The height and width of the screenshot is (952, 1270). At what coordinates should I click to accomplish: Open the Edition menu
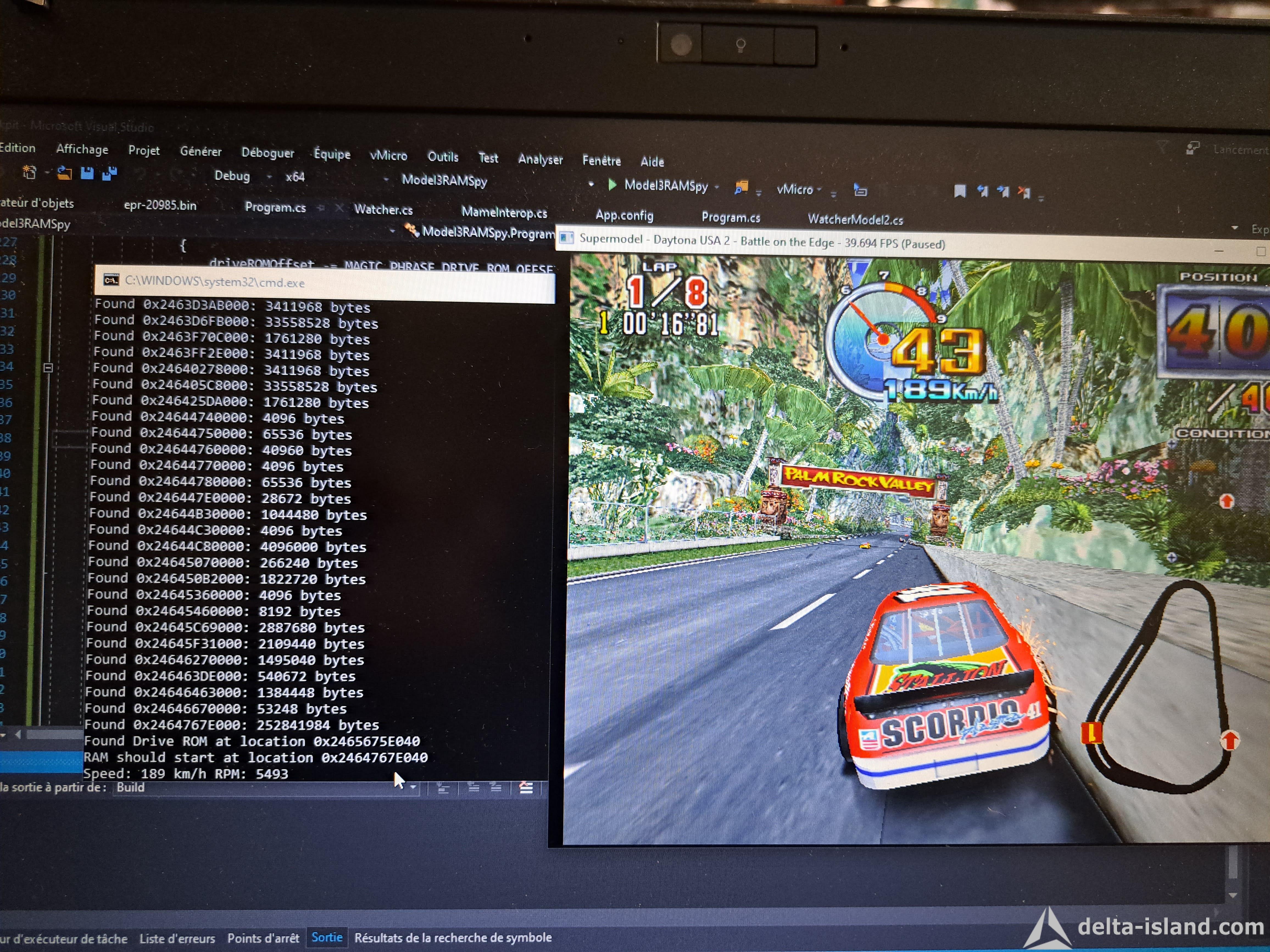(18, 148)
